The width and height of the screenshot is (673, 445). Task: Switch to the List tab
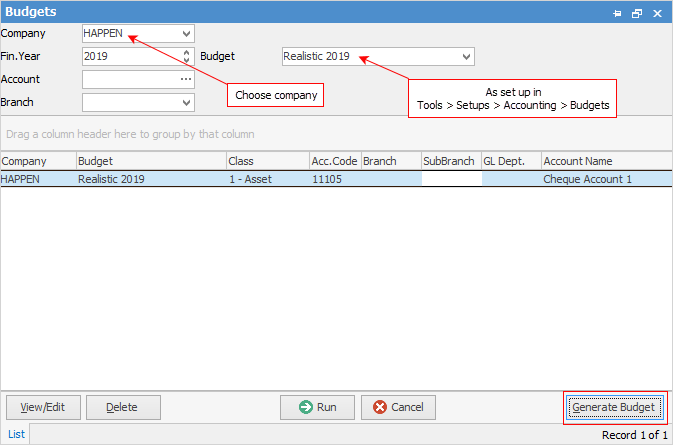point(16,434)
